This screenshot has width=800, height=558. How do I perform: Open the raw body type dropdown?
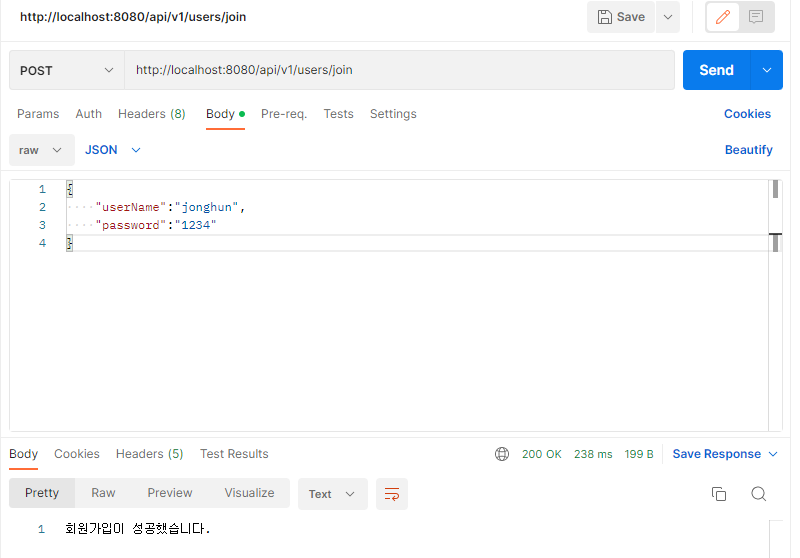click(42, 150)
